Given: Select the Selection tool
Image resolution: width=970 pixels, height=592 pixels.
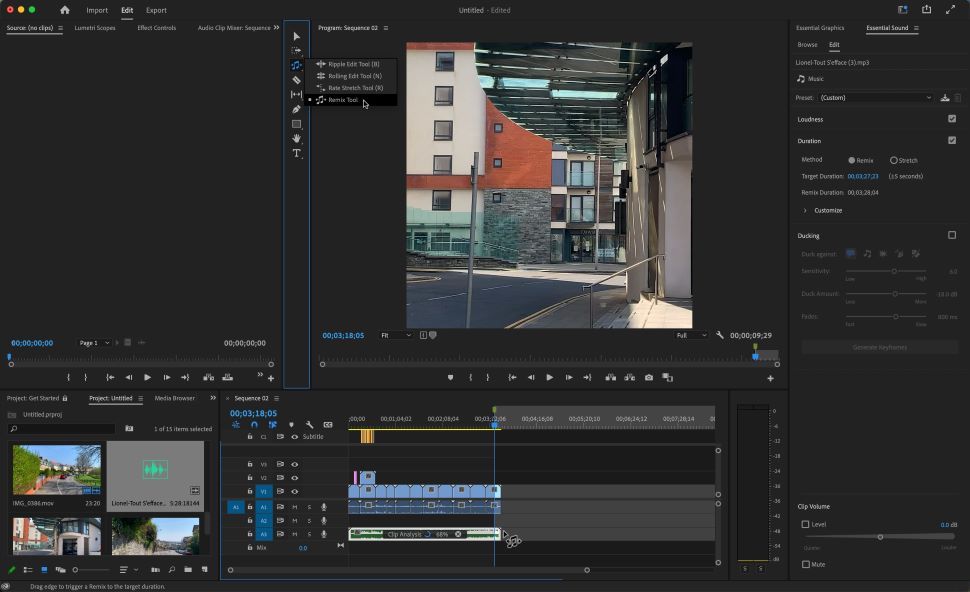Looking at the screenshot, I should click(295, 36).
